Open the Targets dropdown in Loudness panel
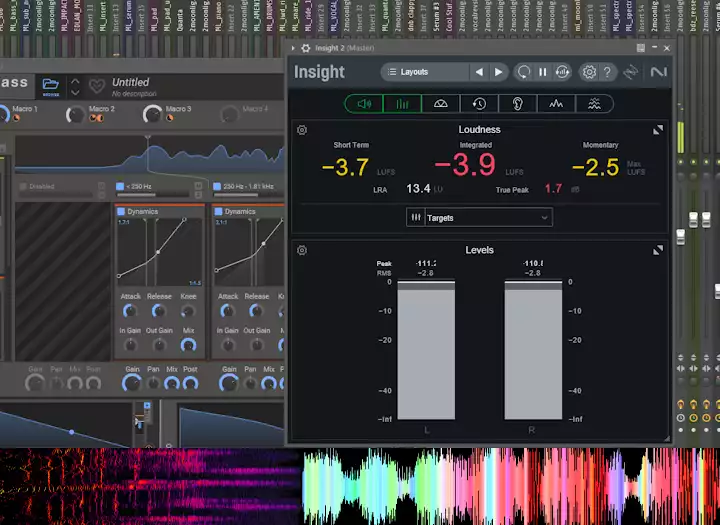This screenshot has height=525, width=720. click(479, 218)
